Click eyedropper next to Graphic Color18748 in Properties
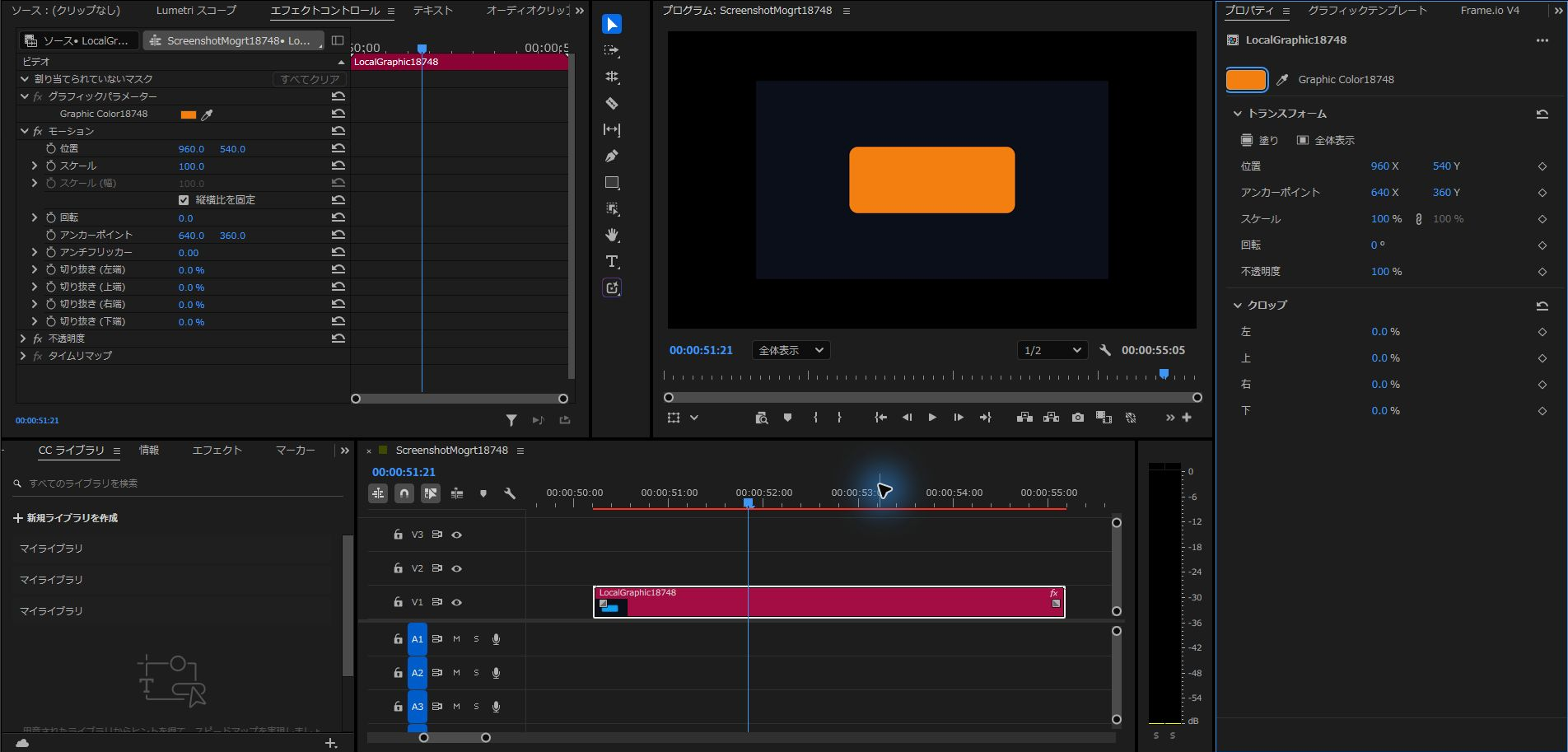 click(x=1282, y=80)
